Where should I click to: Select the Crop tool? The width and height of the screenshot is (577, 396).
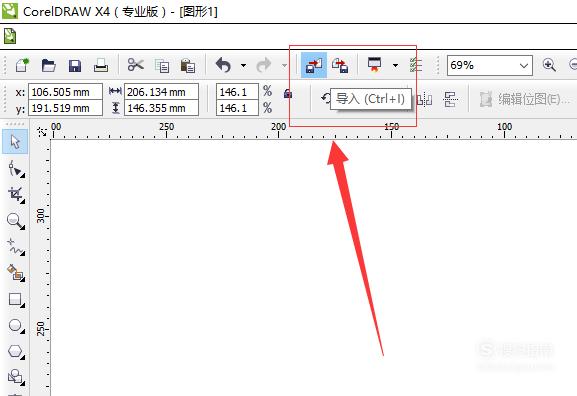click(x=16, y=195)
